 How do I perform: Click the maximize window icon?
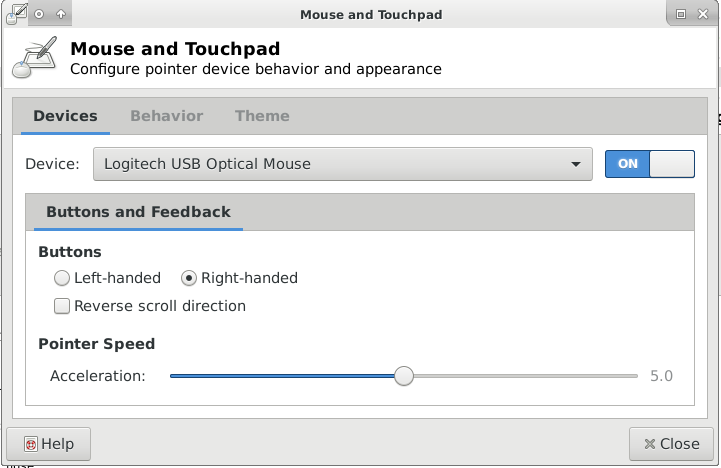pos(681,14)
